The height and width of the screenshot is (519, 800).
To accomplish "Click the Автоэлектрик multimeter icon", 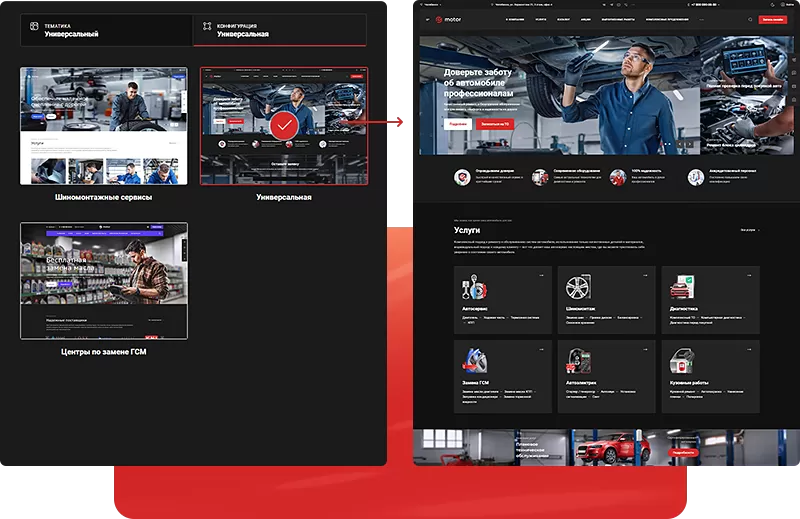I will (x=577, y=361).
